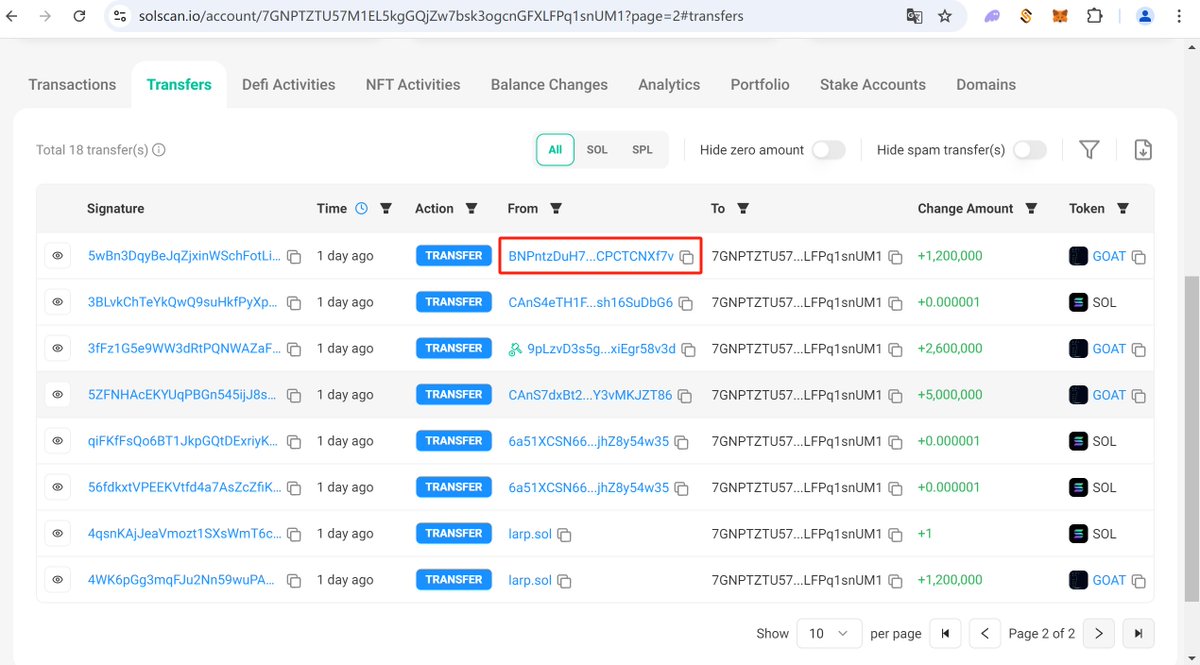Preview transaction 4WK6pGg3mq with the eye icon
1200x665 pixels.
click(58, 580)
